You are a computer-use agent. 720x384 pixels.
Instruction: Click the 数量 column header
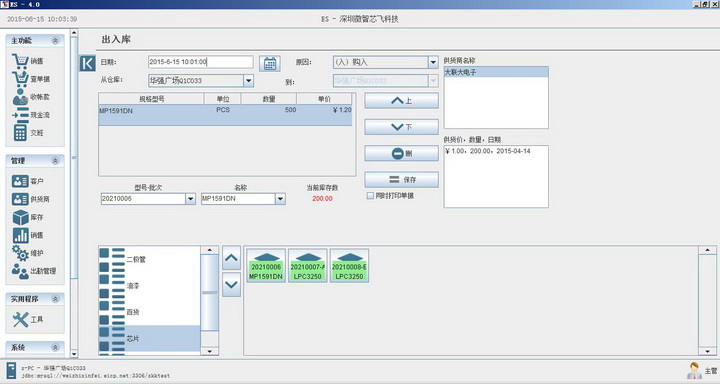(269, 99)
